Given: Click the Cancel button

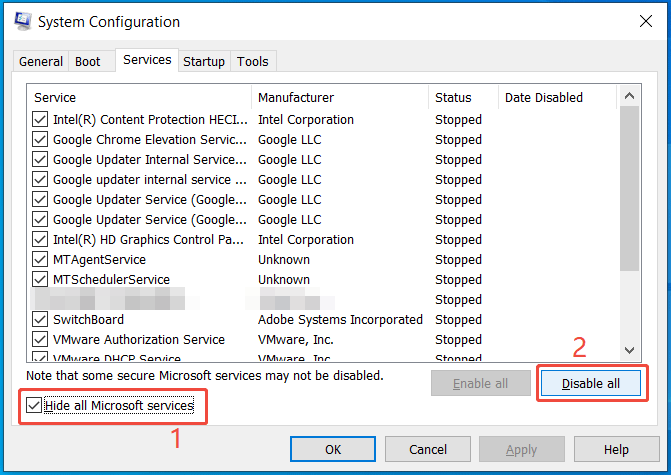Looking at the screenshot, I should point(428,449).
